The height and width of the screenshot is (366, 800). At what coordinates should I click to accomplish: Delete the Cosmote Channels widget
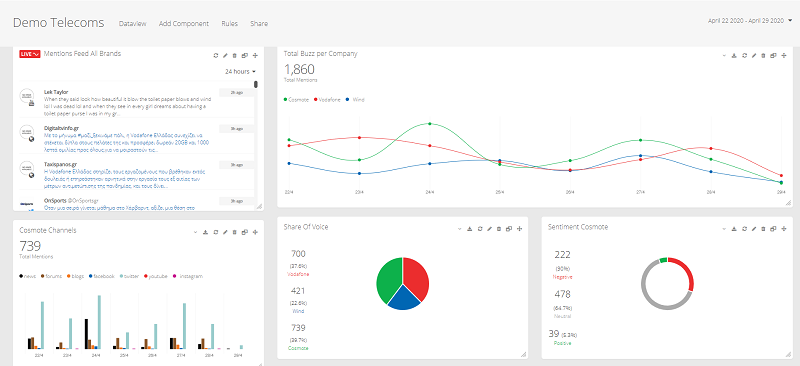235,232
